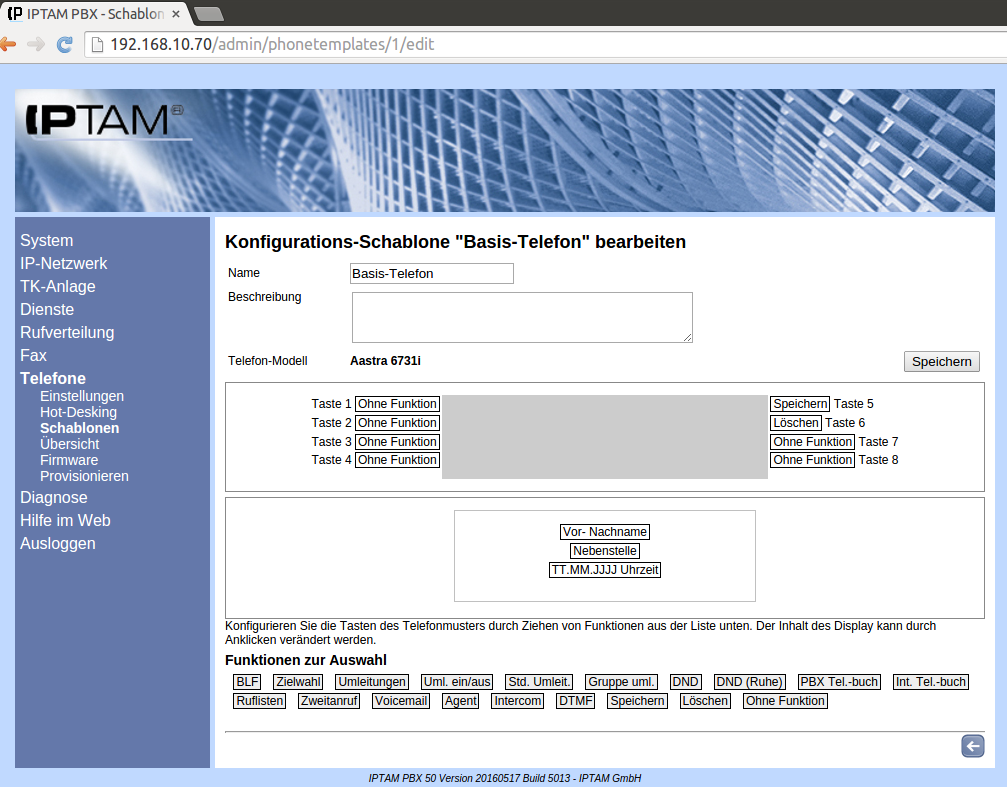This screenshot has height=787, width=1007.
Task: Reload the page with the browser refresh icon
Action: (x=65, y=44)
